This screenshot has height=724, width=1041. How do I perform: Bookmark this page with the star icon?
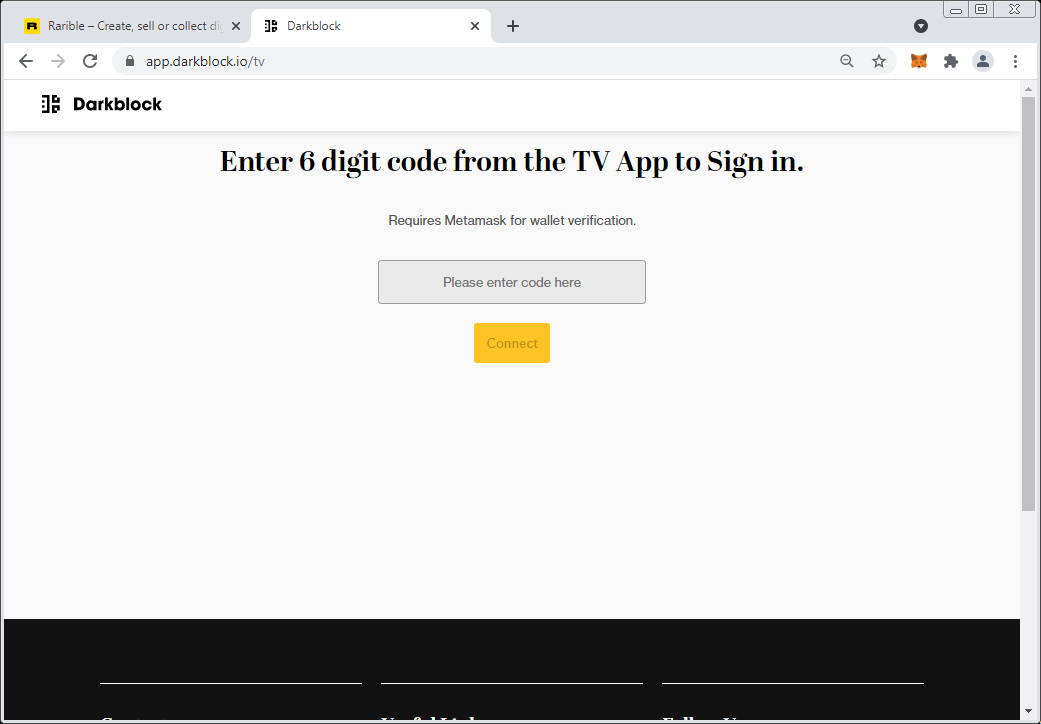click(879, 61)
